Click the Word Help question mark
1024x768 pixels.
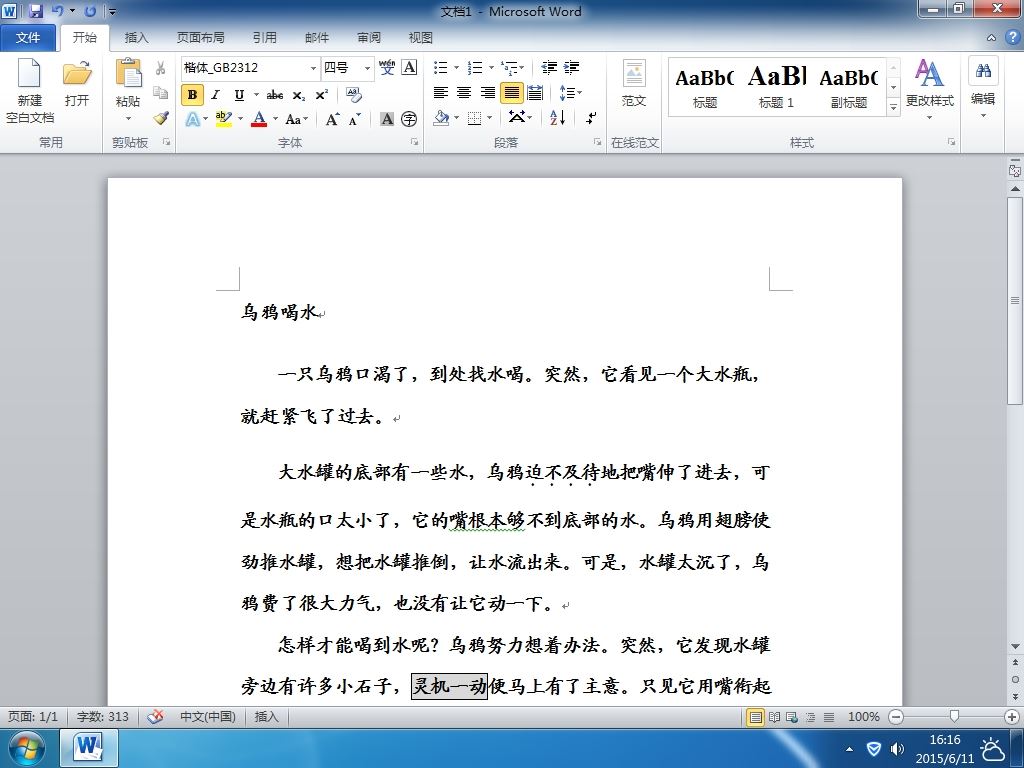[1012, 37]
